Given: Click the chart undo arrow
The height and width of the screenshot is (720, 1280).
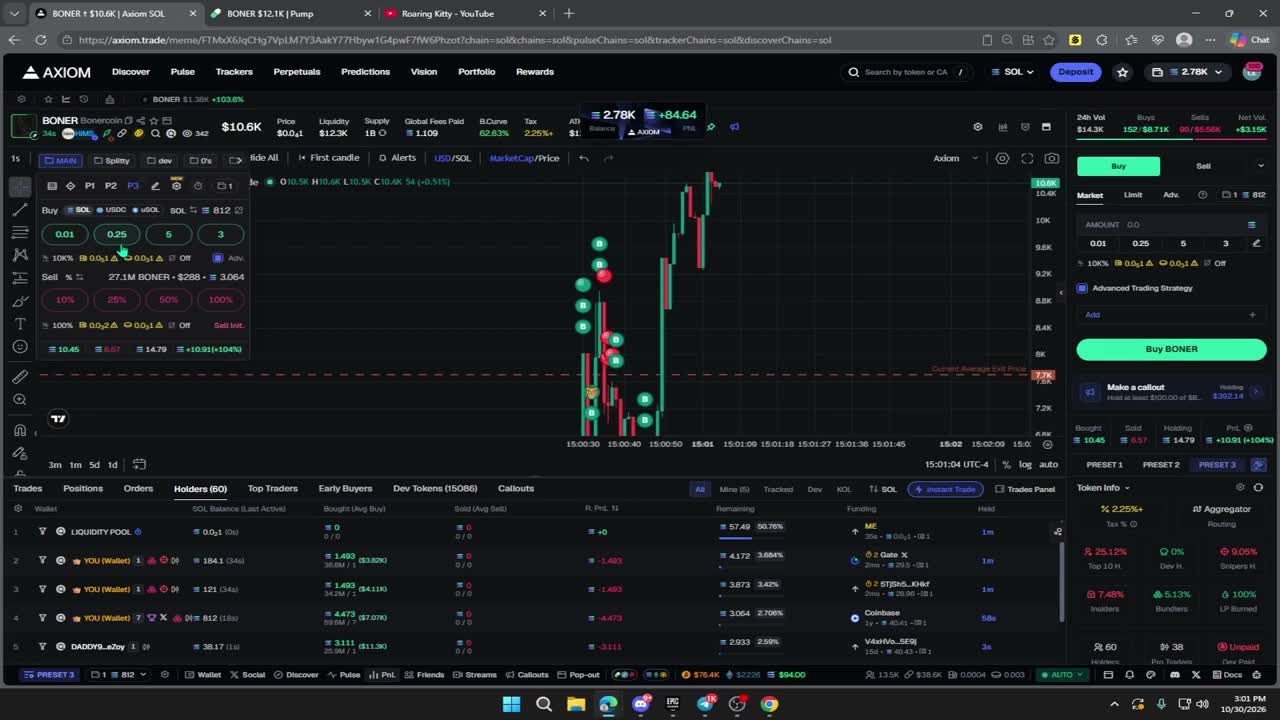Looking at the screenshot, I should 584,158.
